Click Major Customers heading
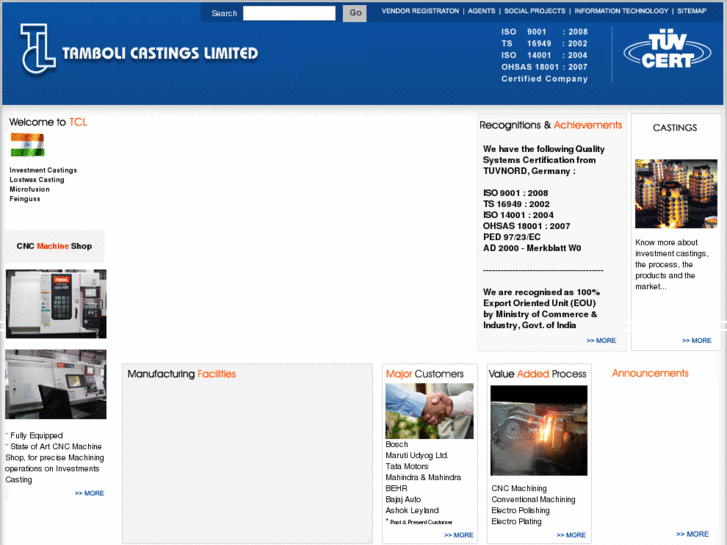The width and height of the screenshot is (727, 545). (x=425, y=374)
